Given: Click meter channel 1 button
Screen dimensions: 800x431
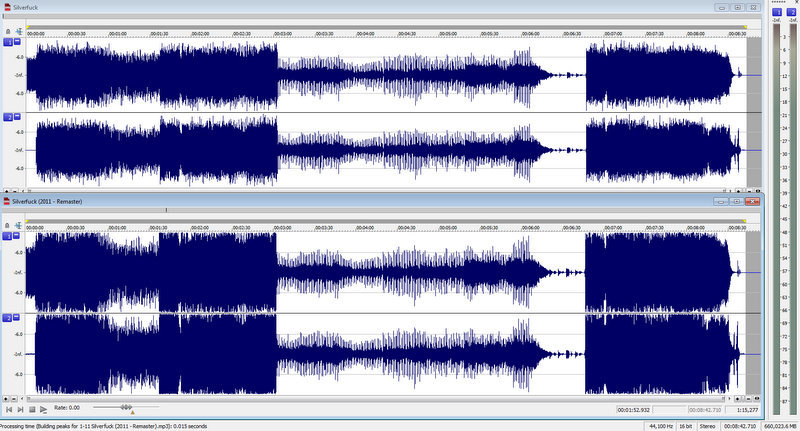Looking at the screenshot, I should click(x=777, y=12).
